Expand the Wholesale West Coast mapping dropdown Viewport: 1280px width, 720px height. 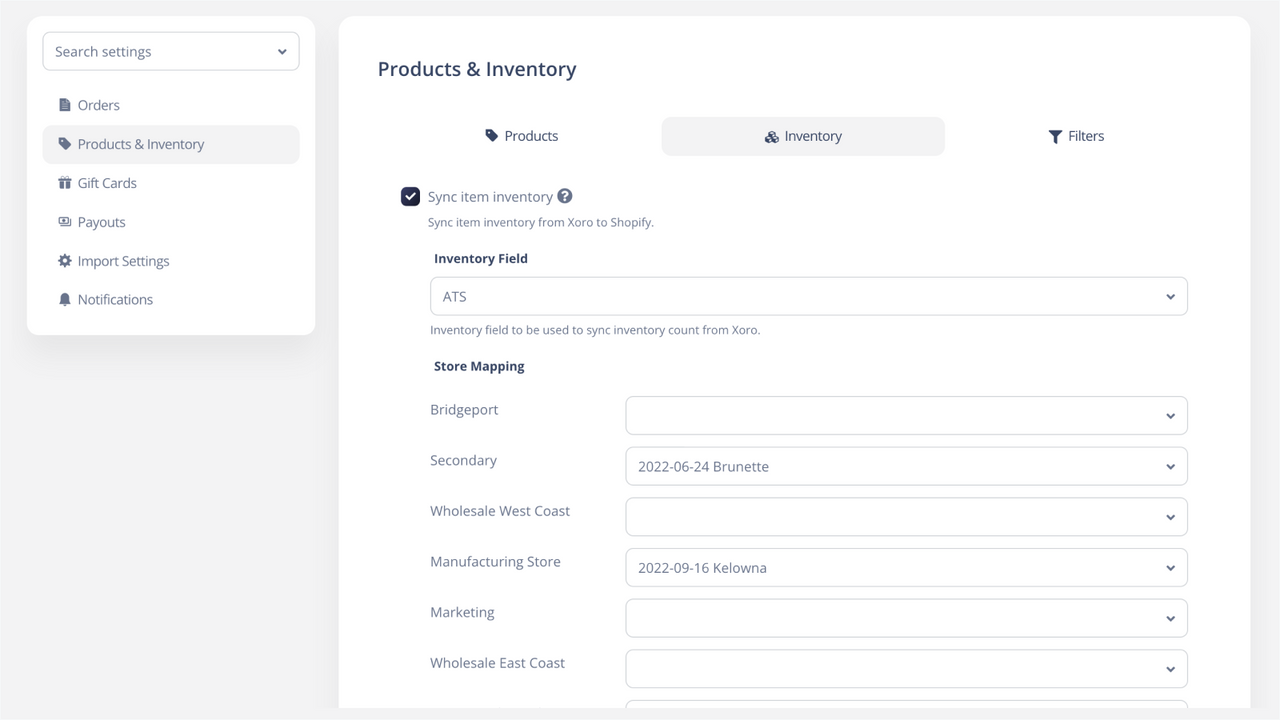click(907, 517)
